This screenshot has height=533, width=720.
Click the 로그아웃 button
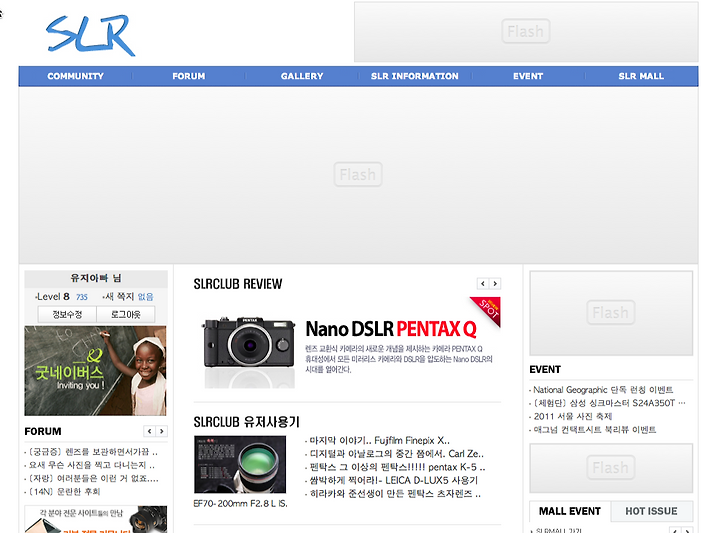(126, 314)
